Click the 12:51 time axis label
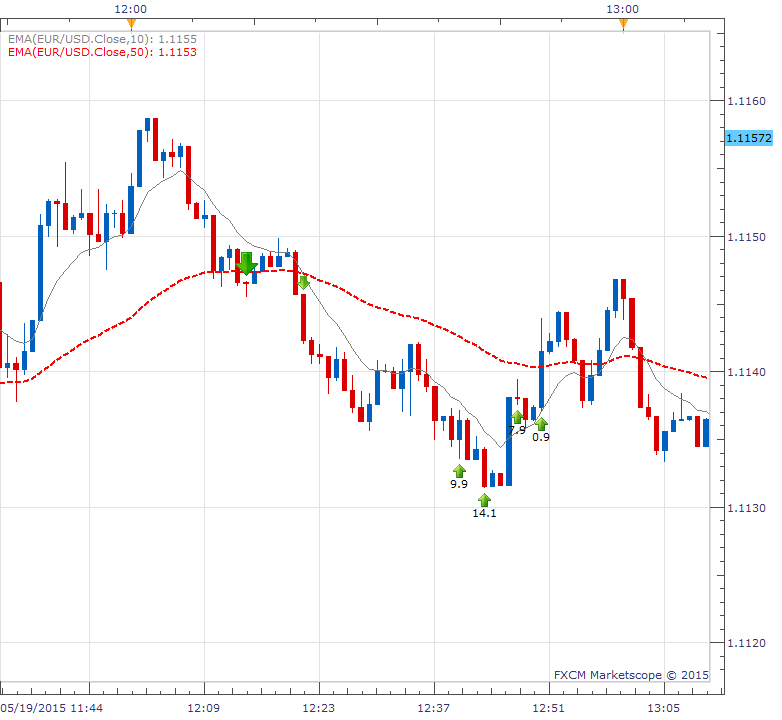This screenshot has height=720, width=782. pos(549,708)
